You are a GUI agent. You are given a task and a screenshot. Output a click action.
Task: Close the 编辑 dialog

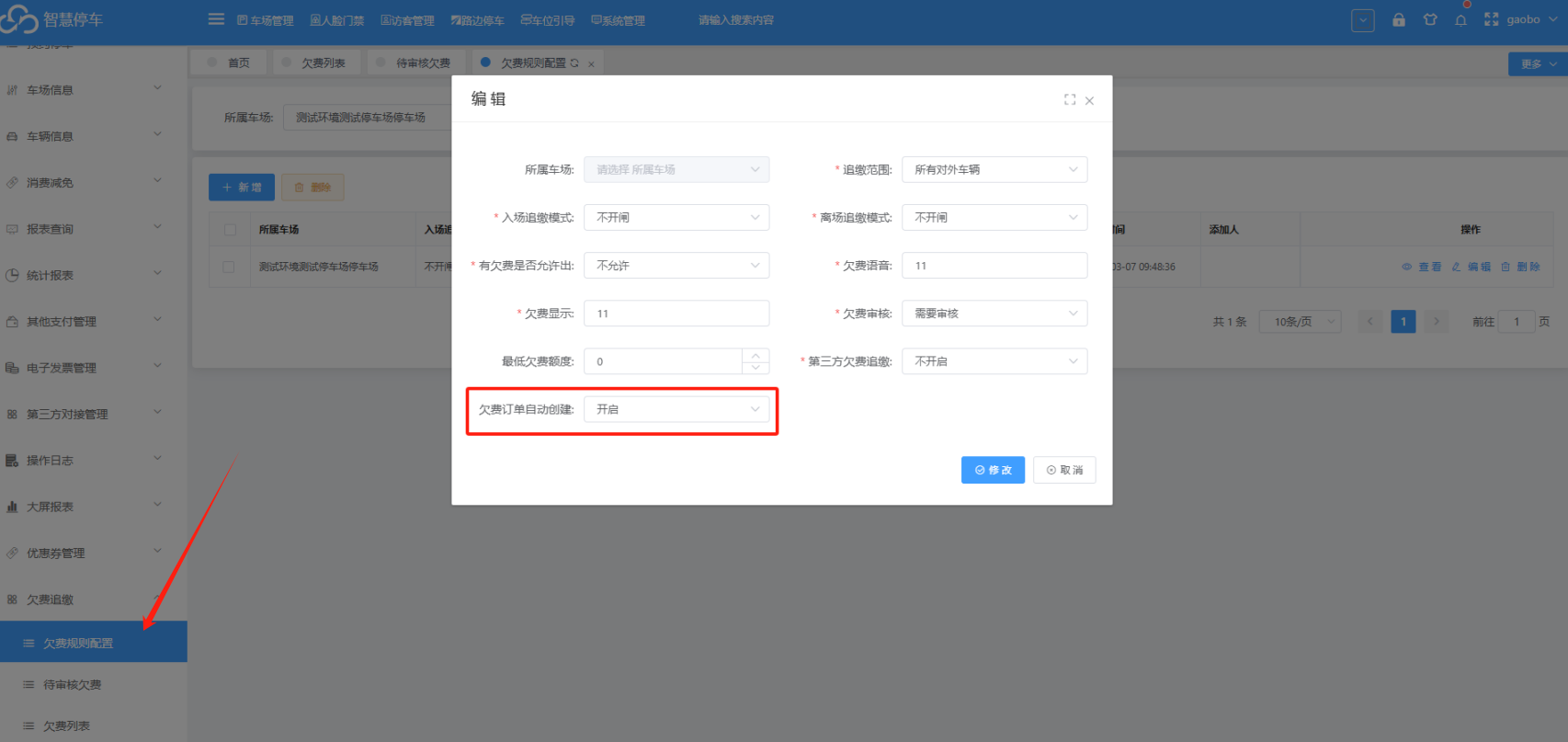pyautogui.click(x=1089, y=100)
